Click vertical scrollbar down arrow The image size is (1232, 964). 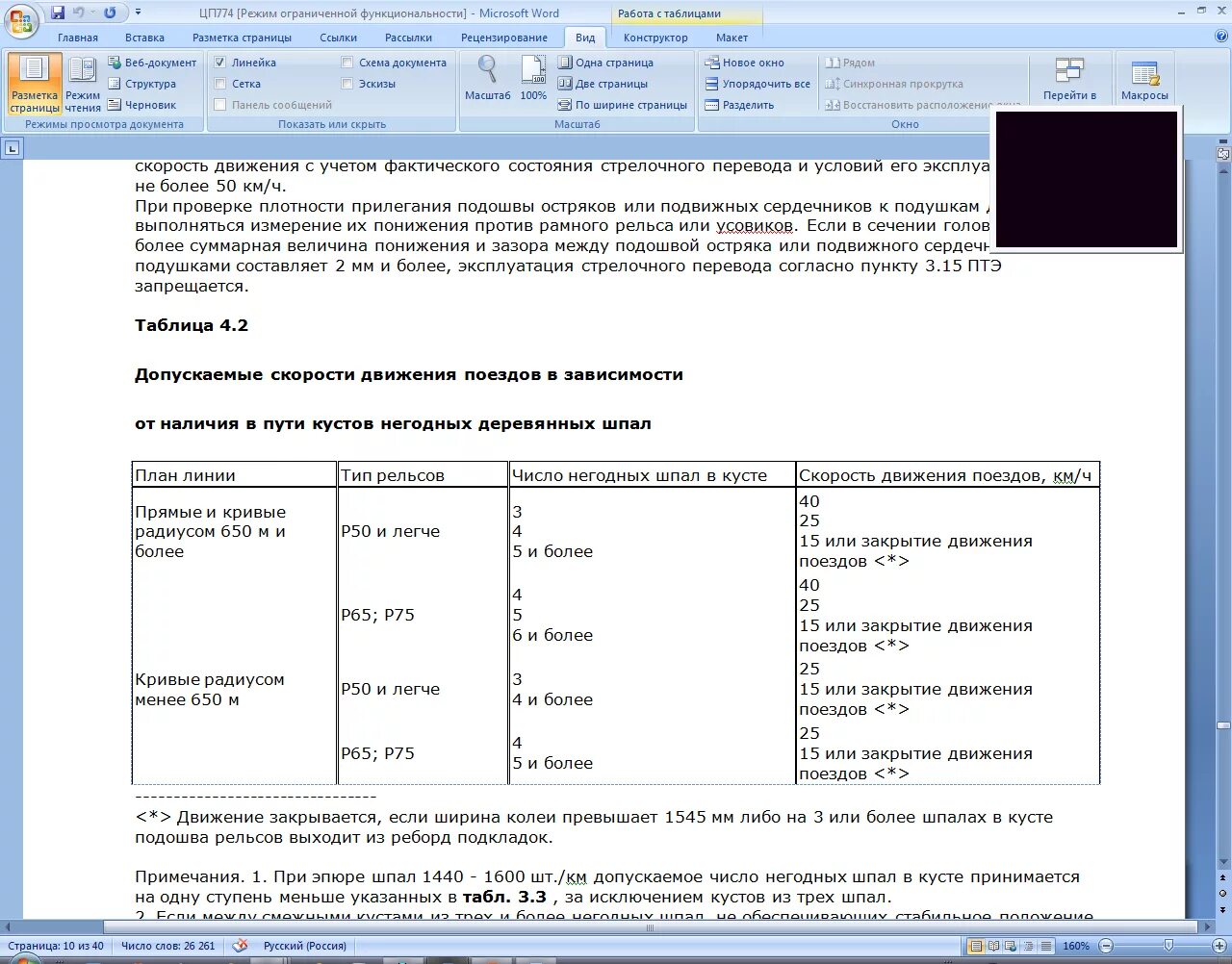pos(1223,861)
